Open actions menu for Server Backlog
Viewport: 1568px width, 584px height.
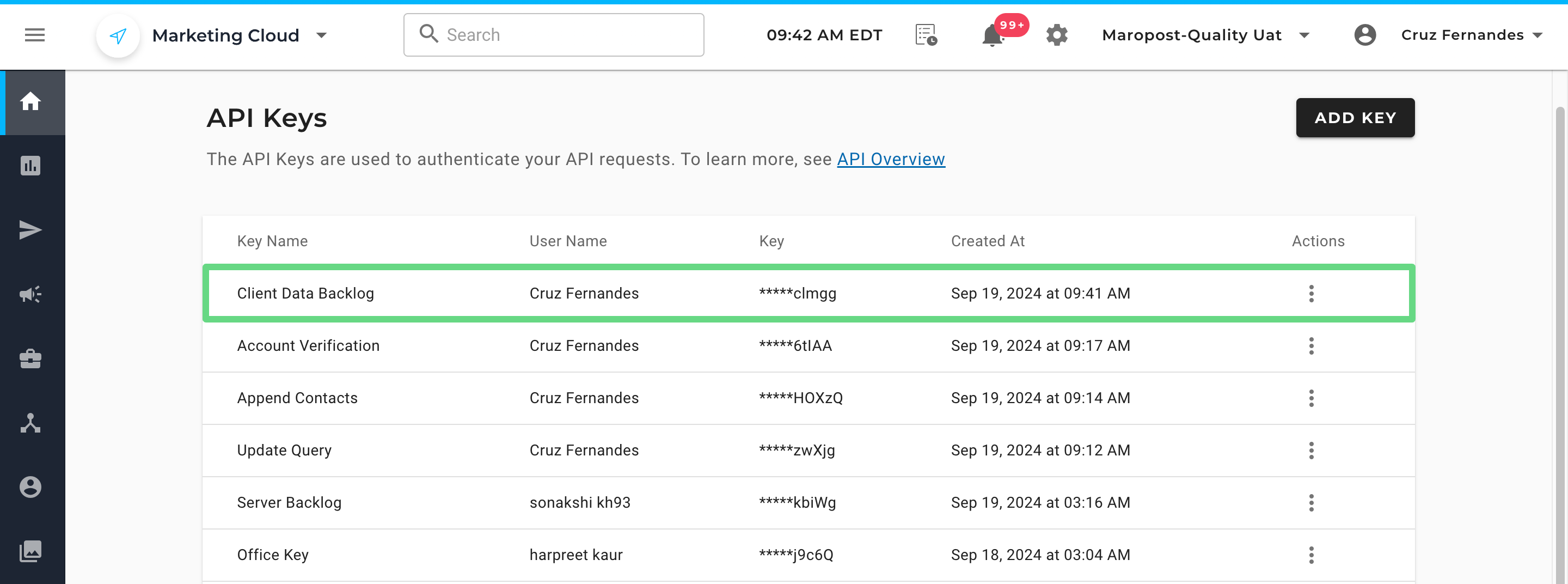point(1311,503)
